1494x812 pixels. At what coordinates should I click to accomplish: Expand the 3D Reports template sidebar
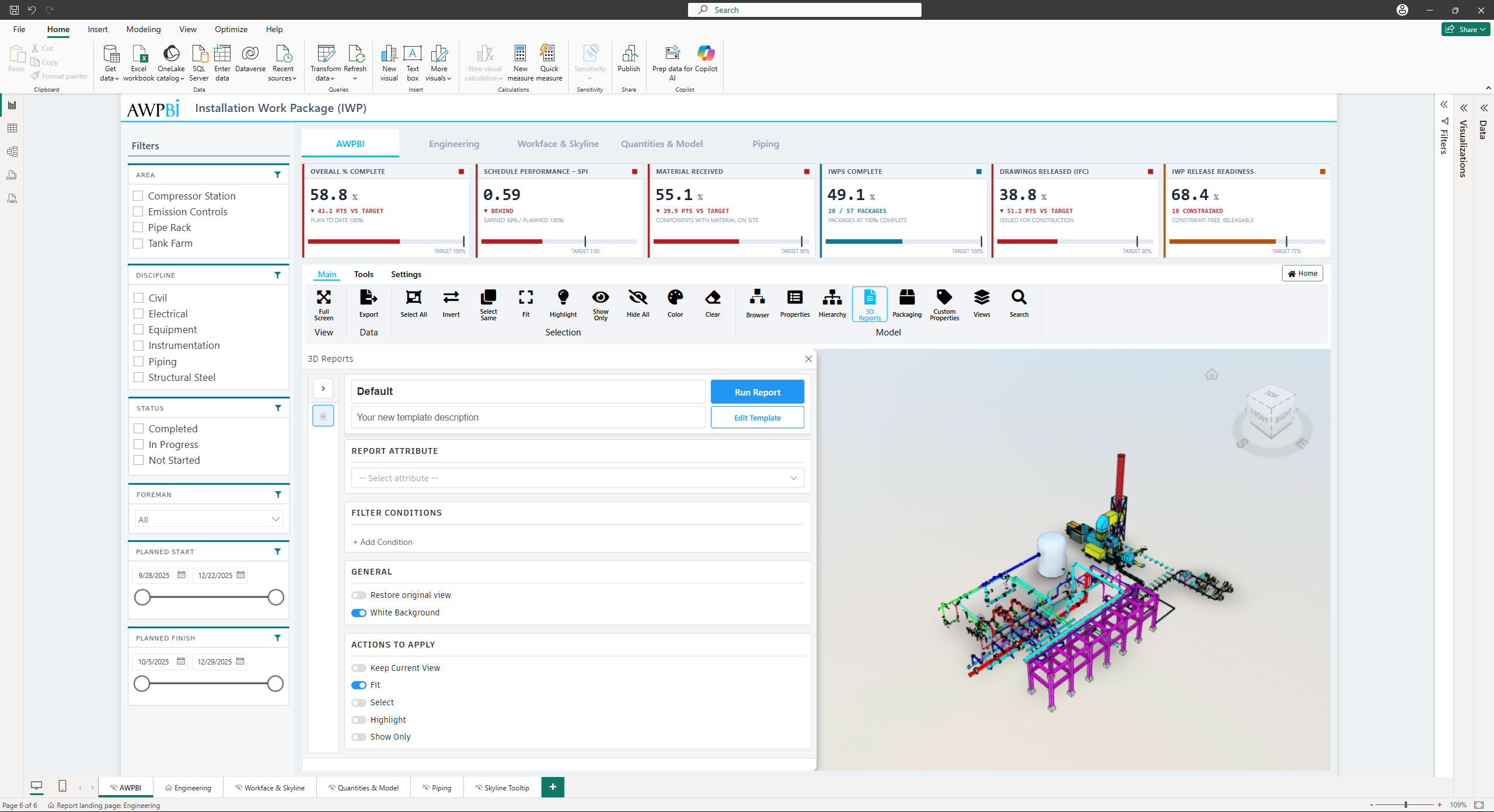(x=323, y=388)
